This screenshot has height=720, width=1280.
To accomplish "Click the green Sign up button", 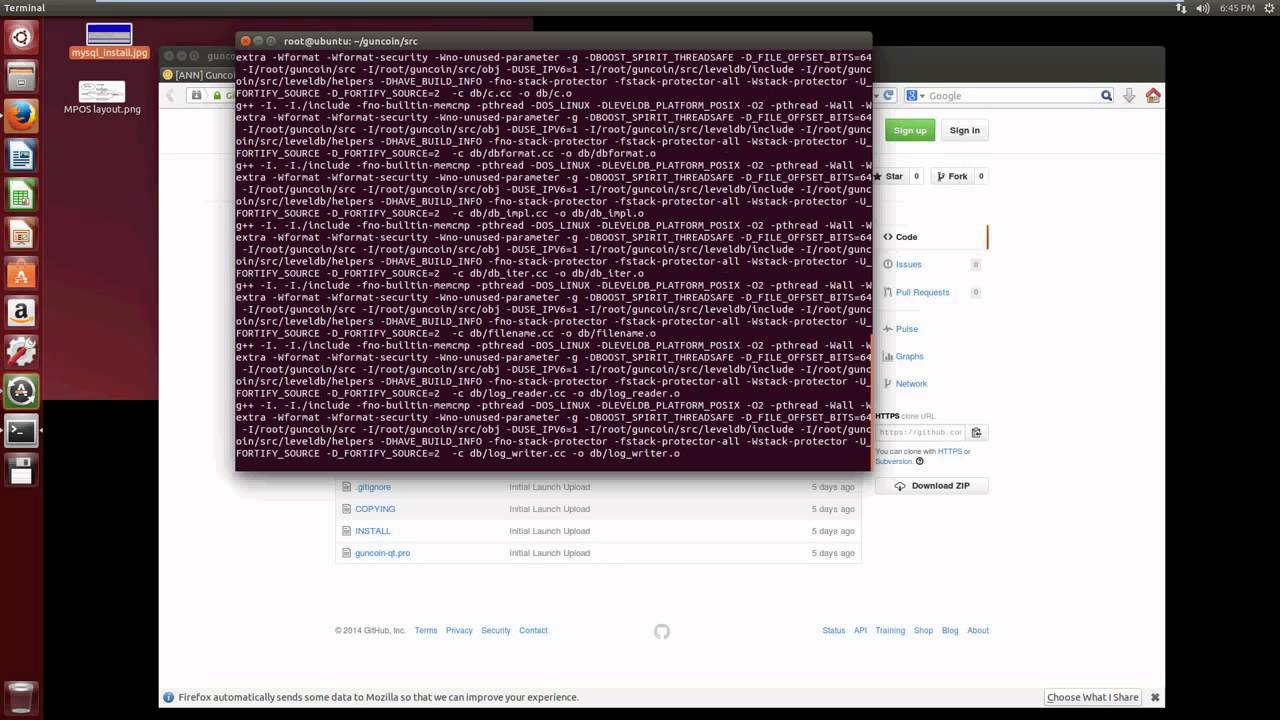I will tap(910, 130).
